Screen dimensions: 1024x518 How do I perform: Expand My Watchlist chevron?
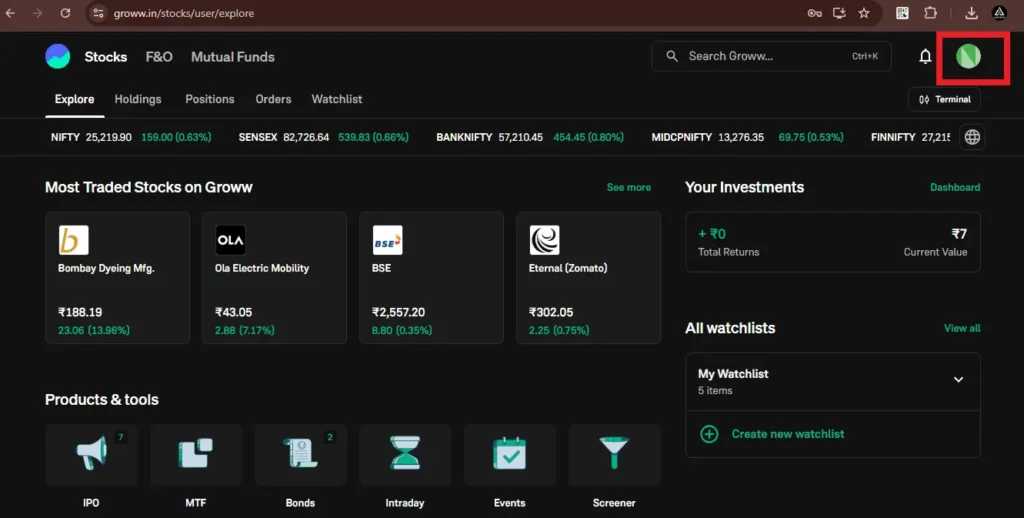(958, 380)
